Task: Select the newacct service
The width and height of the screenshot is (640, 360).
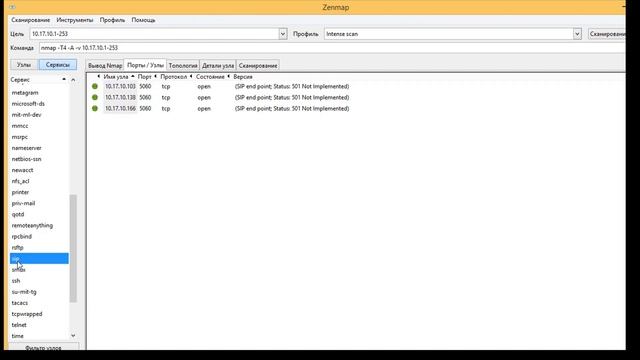Action: coord(22,170)
